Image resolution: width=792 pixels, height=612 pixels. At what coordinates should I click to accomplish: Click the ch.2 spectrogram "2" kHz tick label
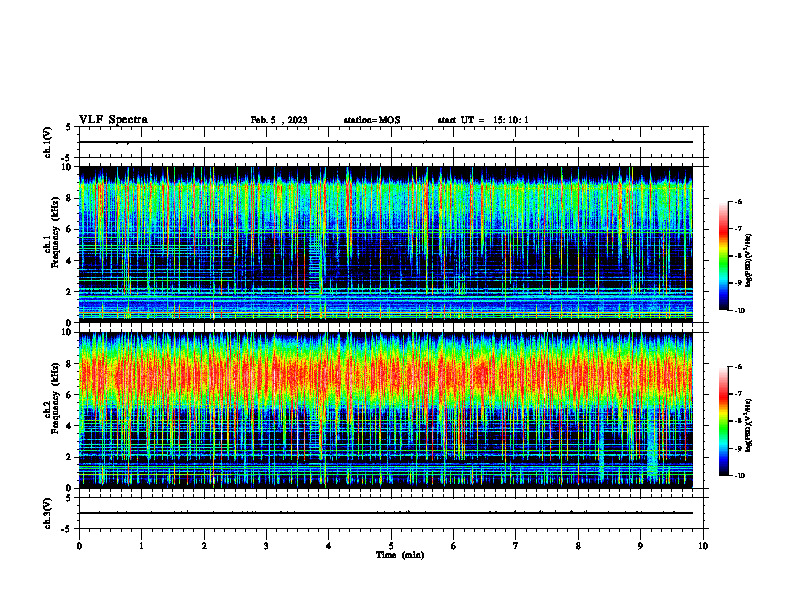click(70, 457)
